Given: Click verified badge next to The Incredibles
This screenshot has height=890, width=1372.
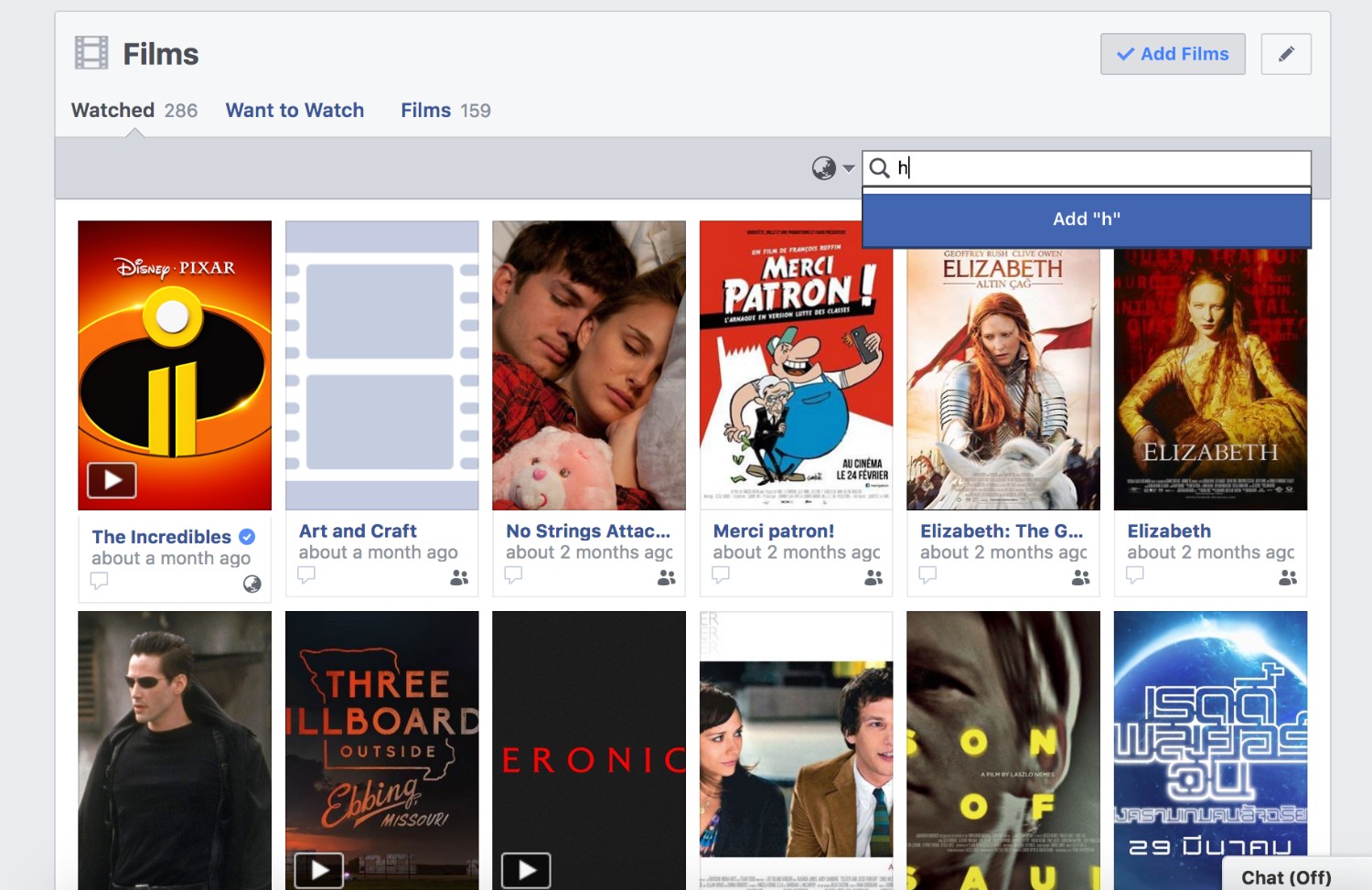Looking at the screenshot, I should coord(247,537).
